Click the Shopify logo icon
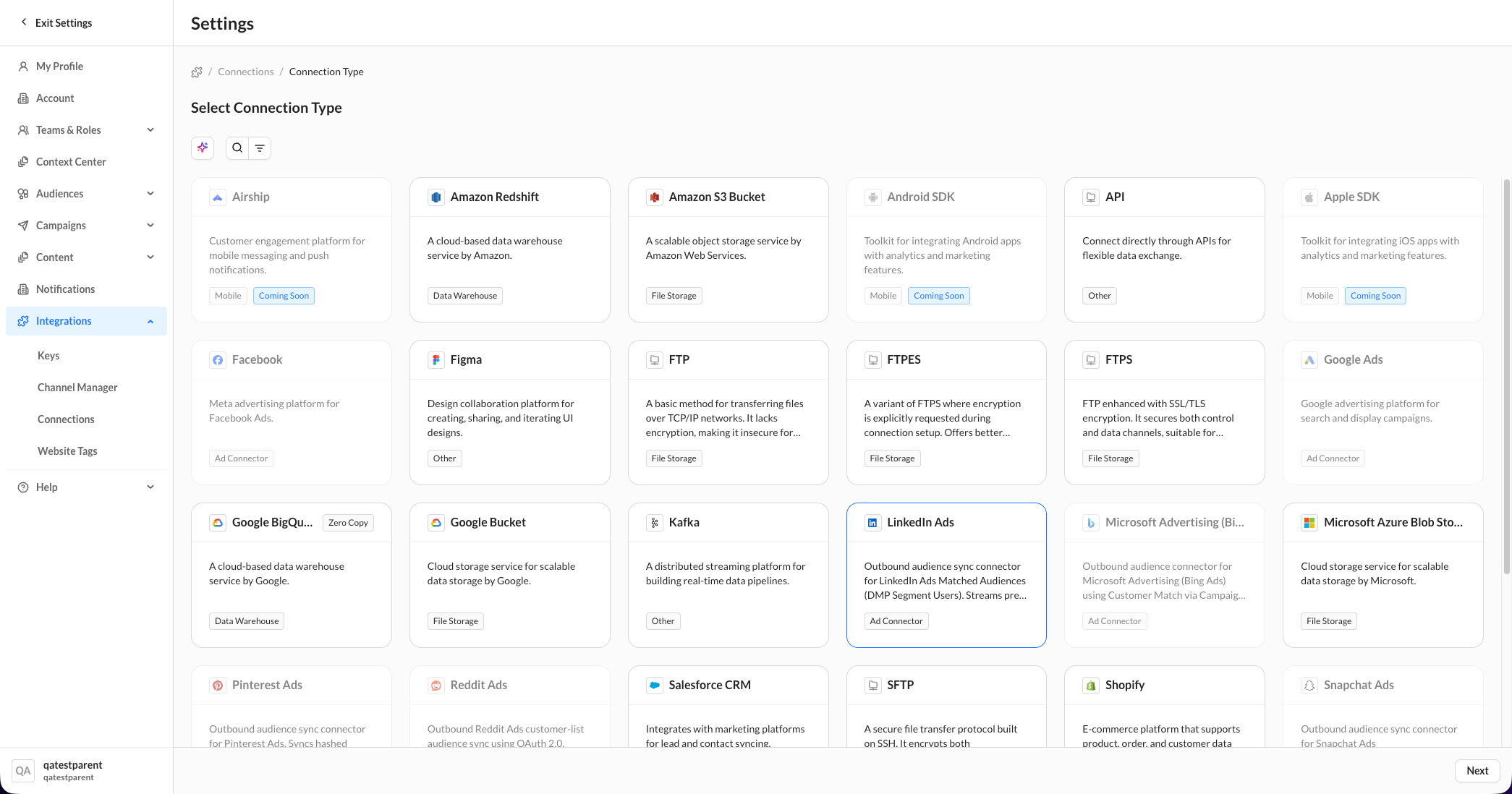 [1091, 686]
